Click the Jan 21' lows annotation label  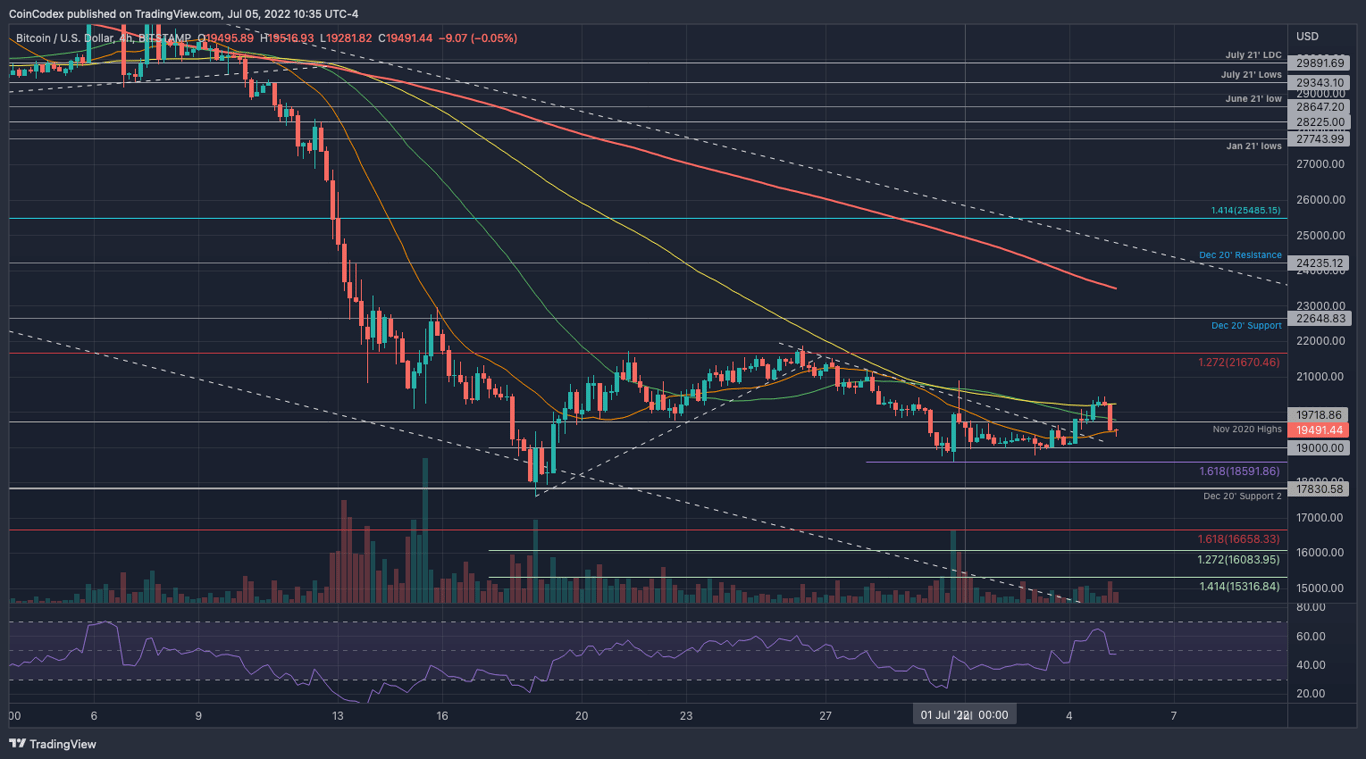(1254, 146)
